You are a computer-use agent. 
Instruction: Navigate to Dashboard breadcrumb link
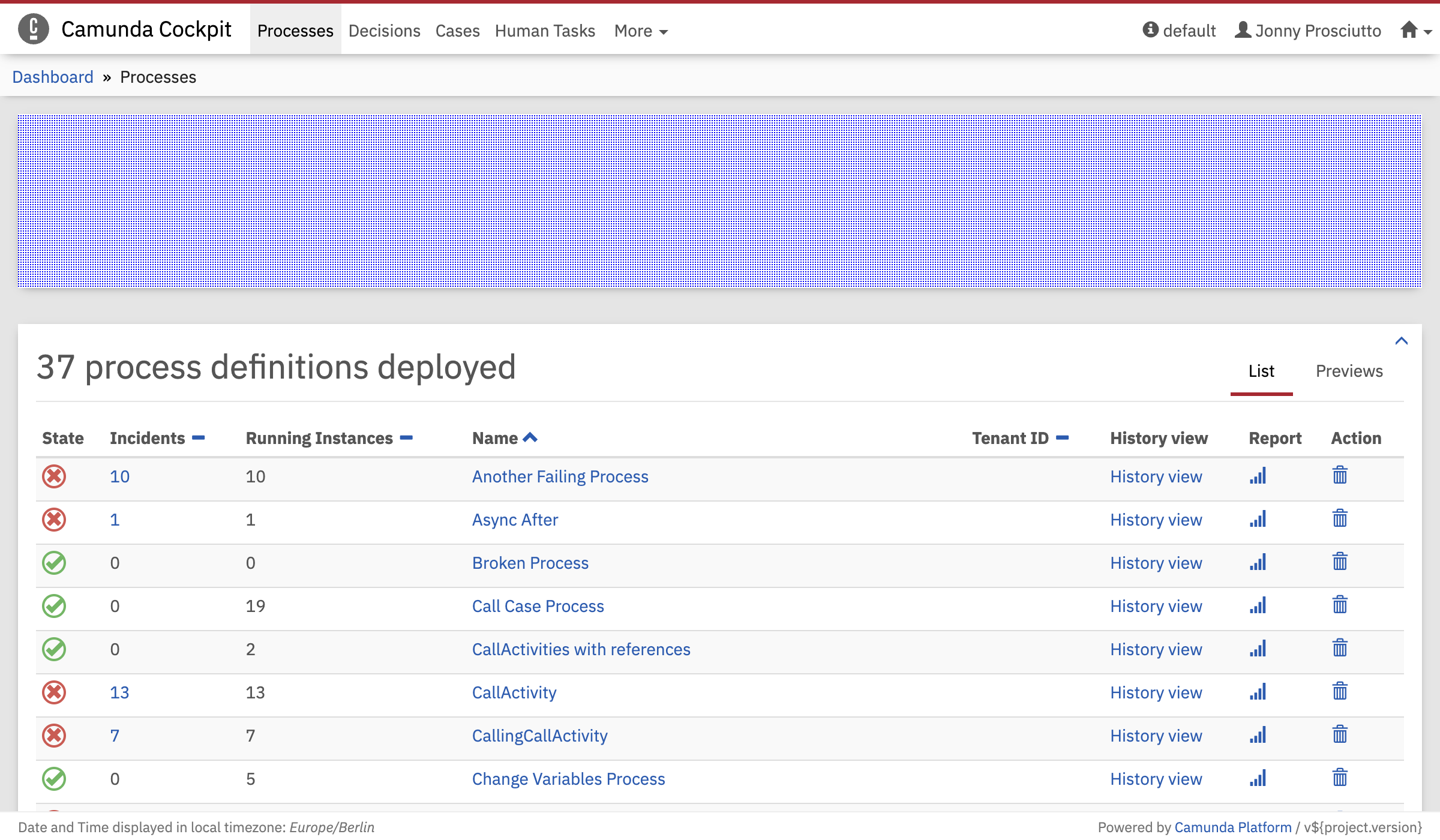tap(53, 77)
